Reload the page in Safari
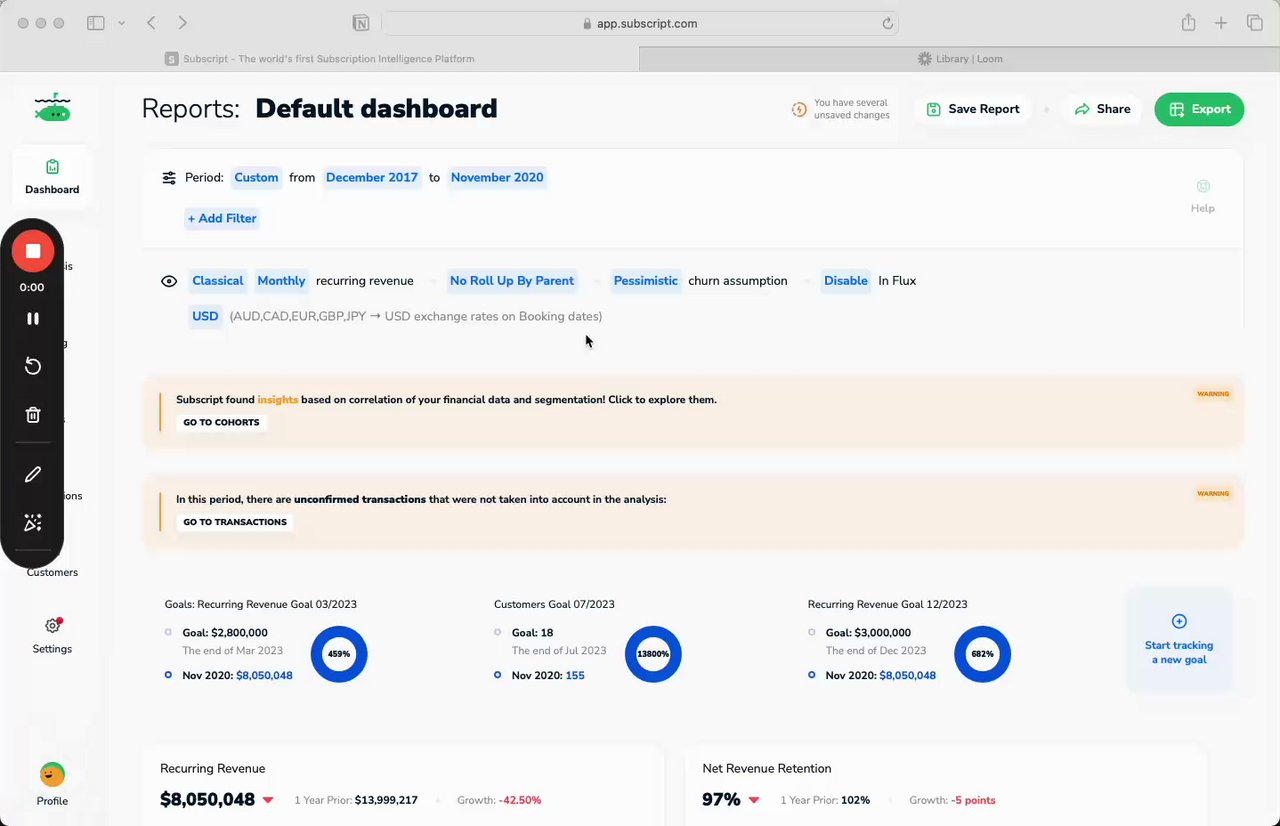This screenshot has height=826, width=1280. pos(887,23)
